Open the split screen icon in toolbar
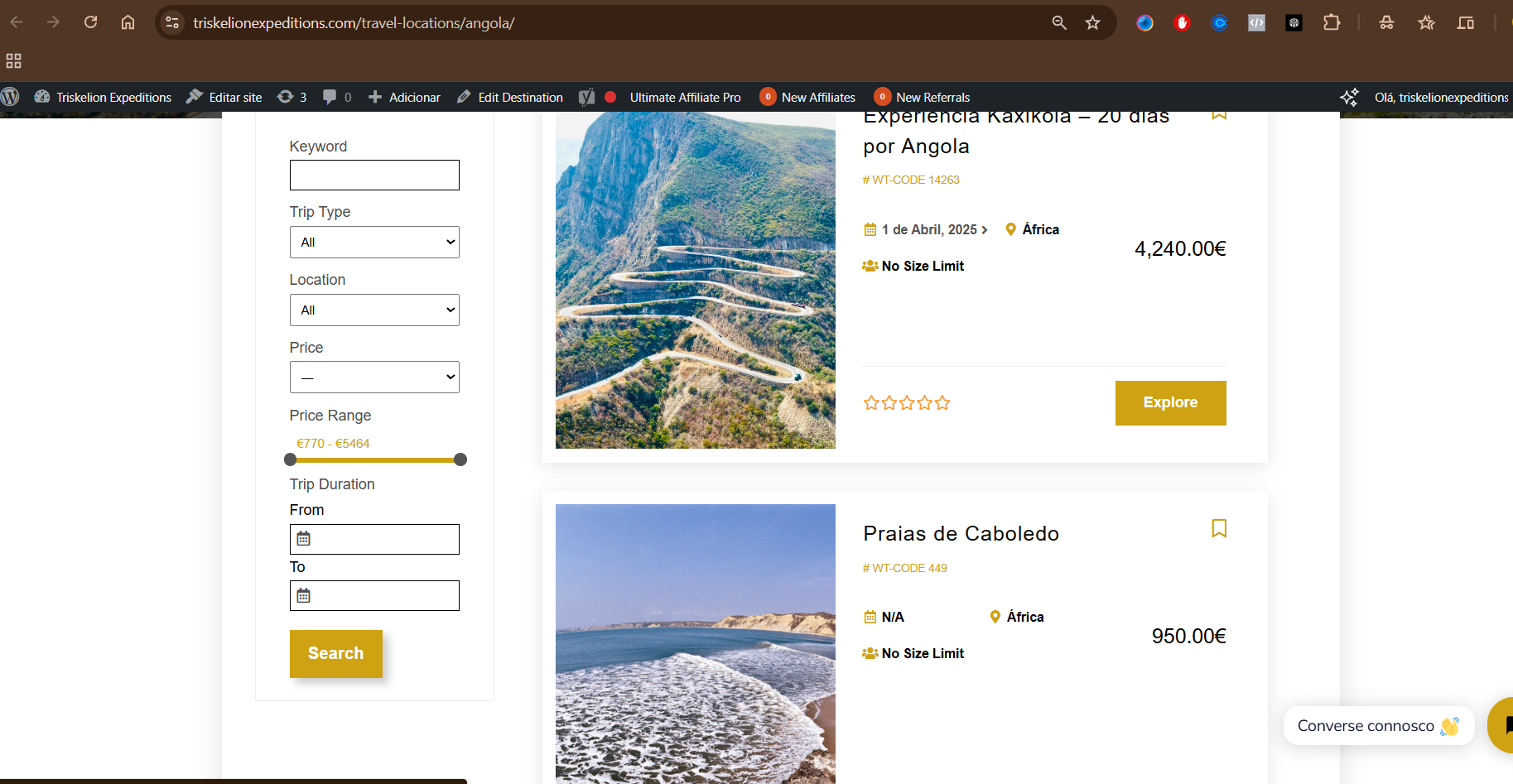This screenshot has width=1513, height=784. [1466, 22]
